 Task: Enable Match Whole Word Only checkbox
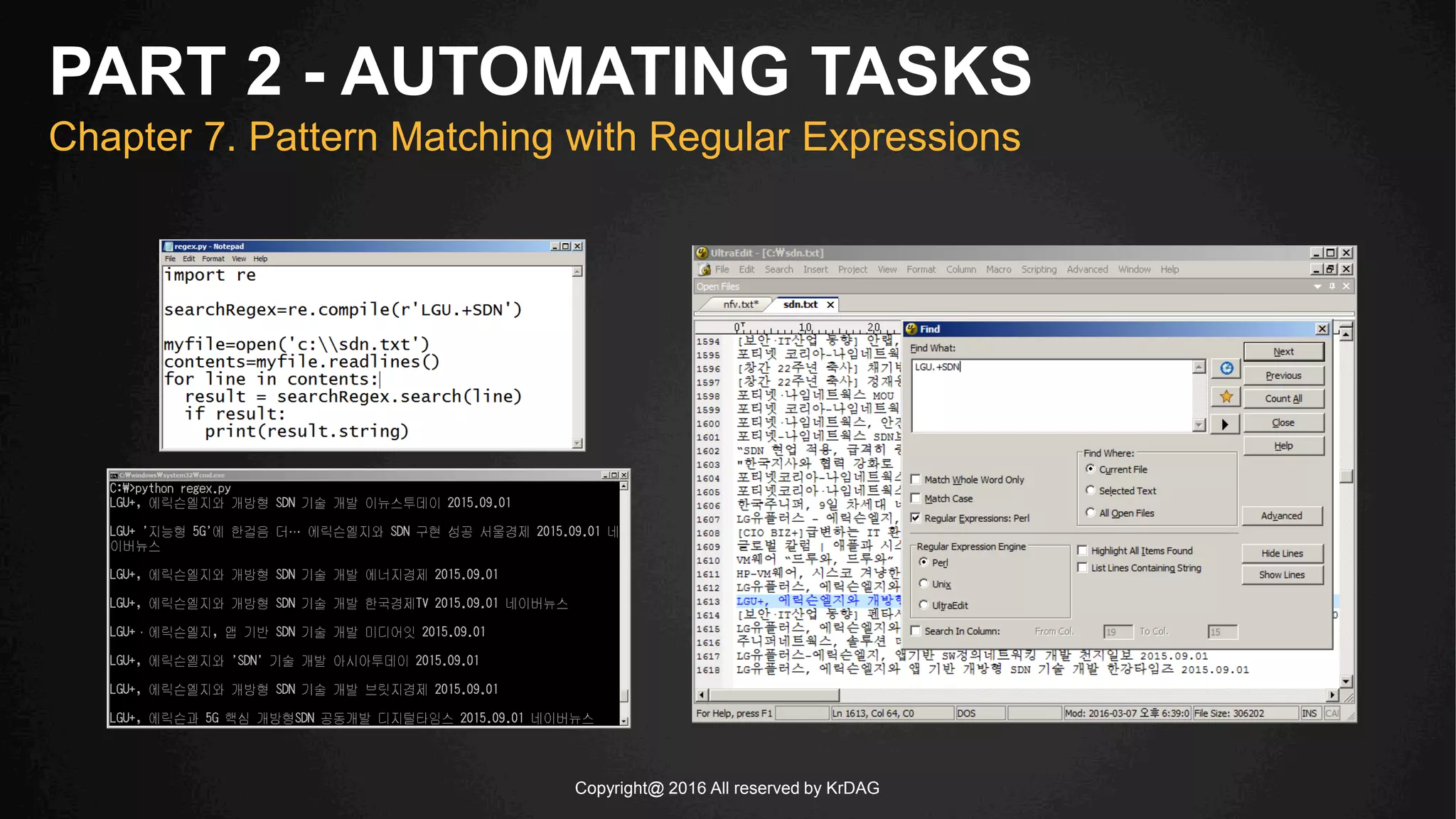[916, 480]
